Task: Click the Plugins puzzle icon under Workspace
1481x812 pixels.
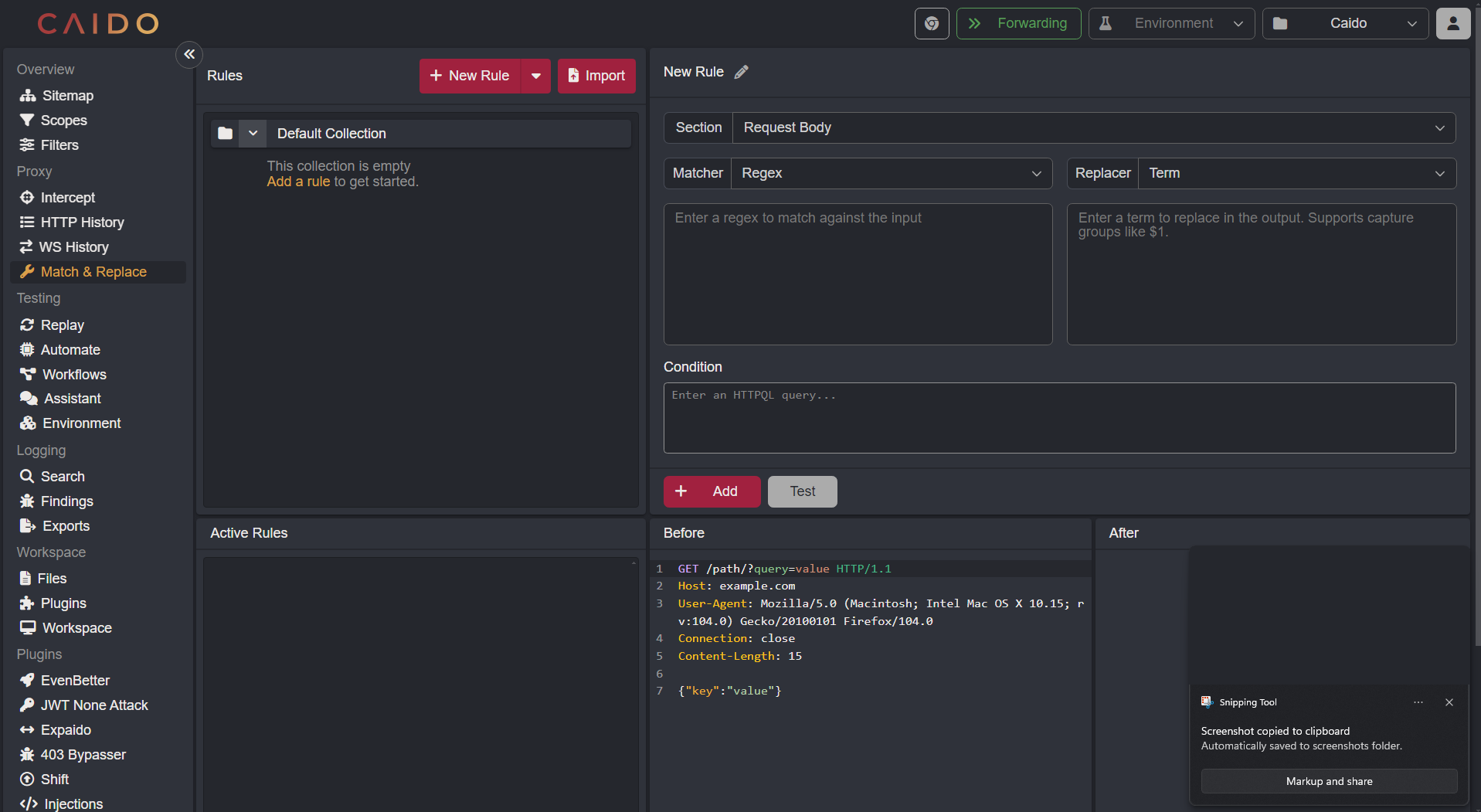Action: [x=27, y=603]
